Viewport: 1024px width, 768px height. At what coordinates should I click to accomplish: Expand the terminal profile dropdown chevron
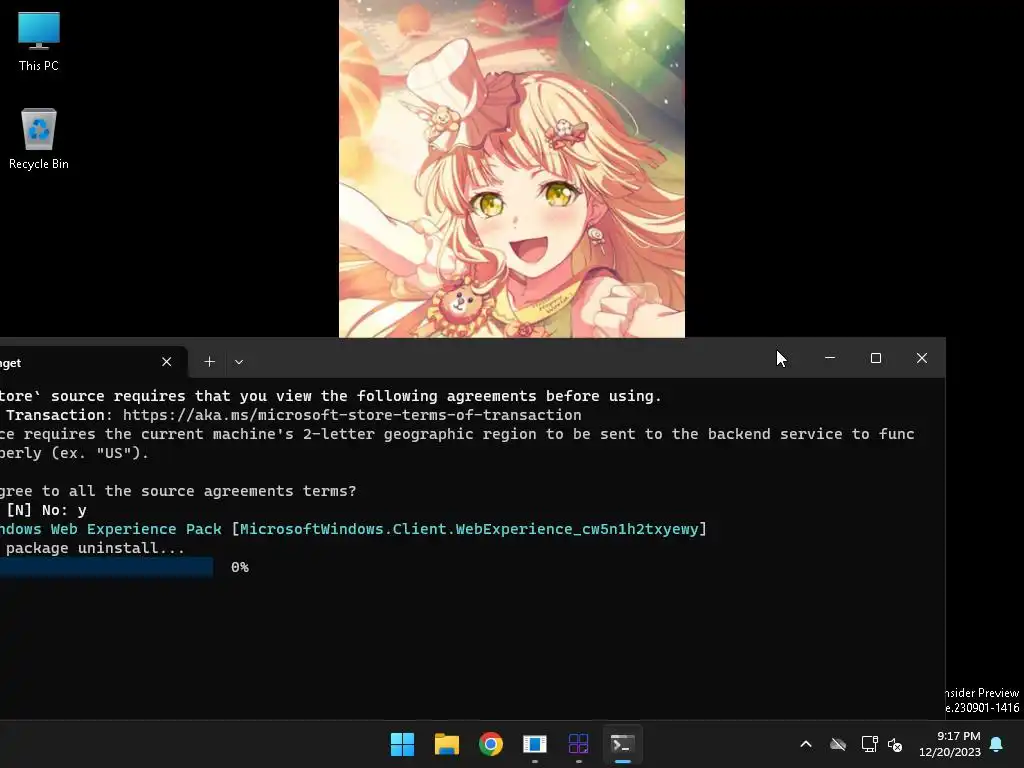[239, 362]
